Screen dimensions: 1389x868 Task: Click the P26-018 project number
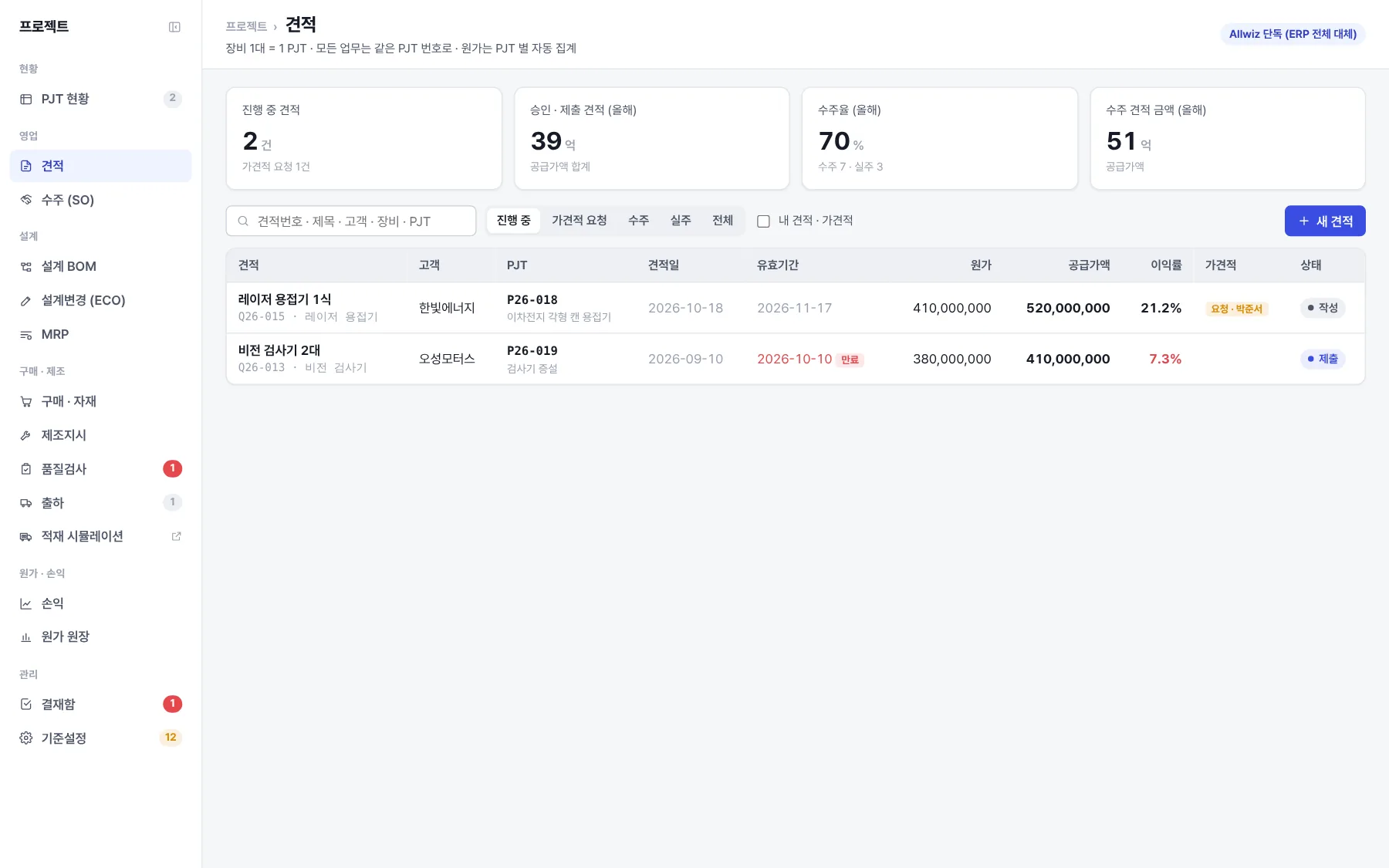coord(532,299)
